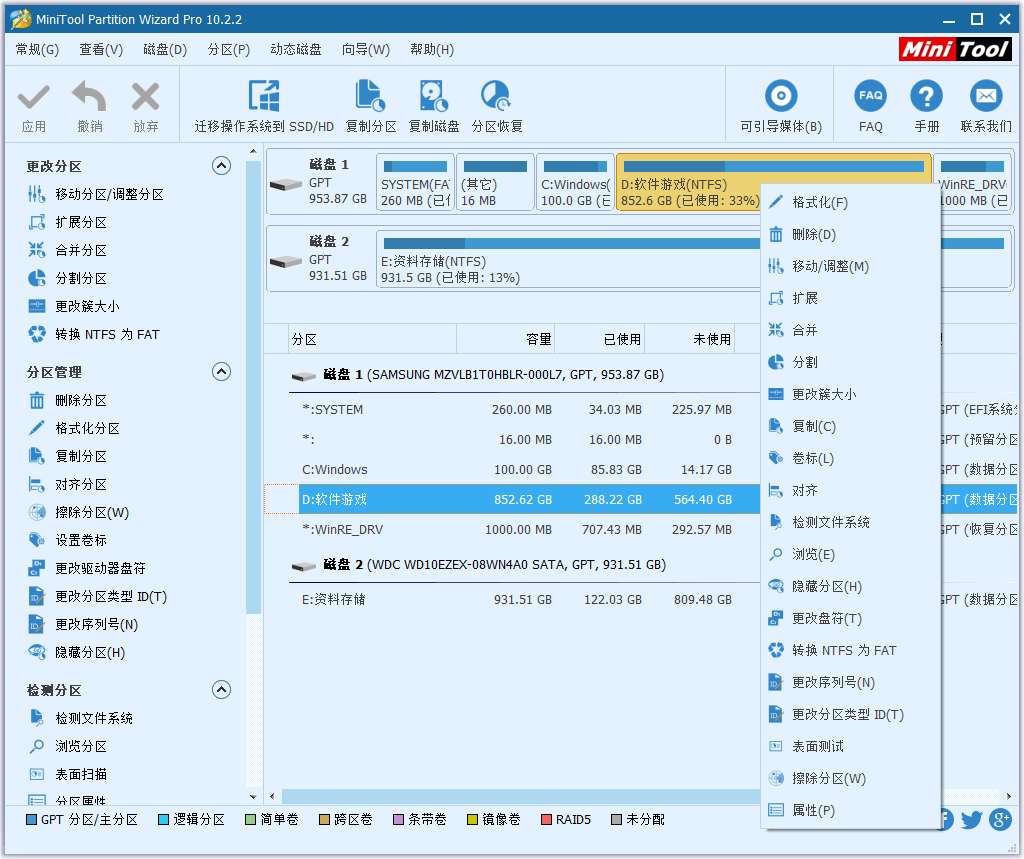Click the 迁移操作系统到 SSD/HD toolbar icon

264,97
